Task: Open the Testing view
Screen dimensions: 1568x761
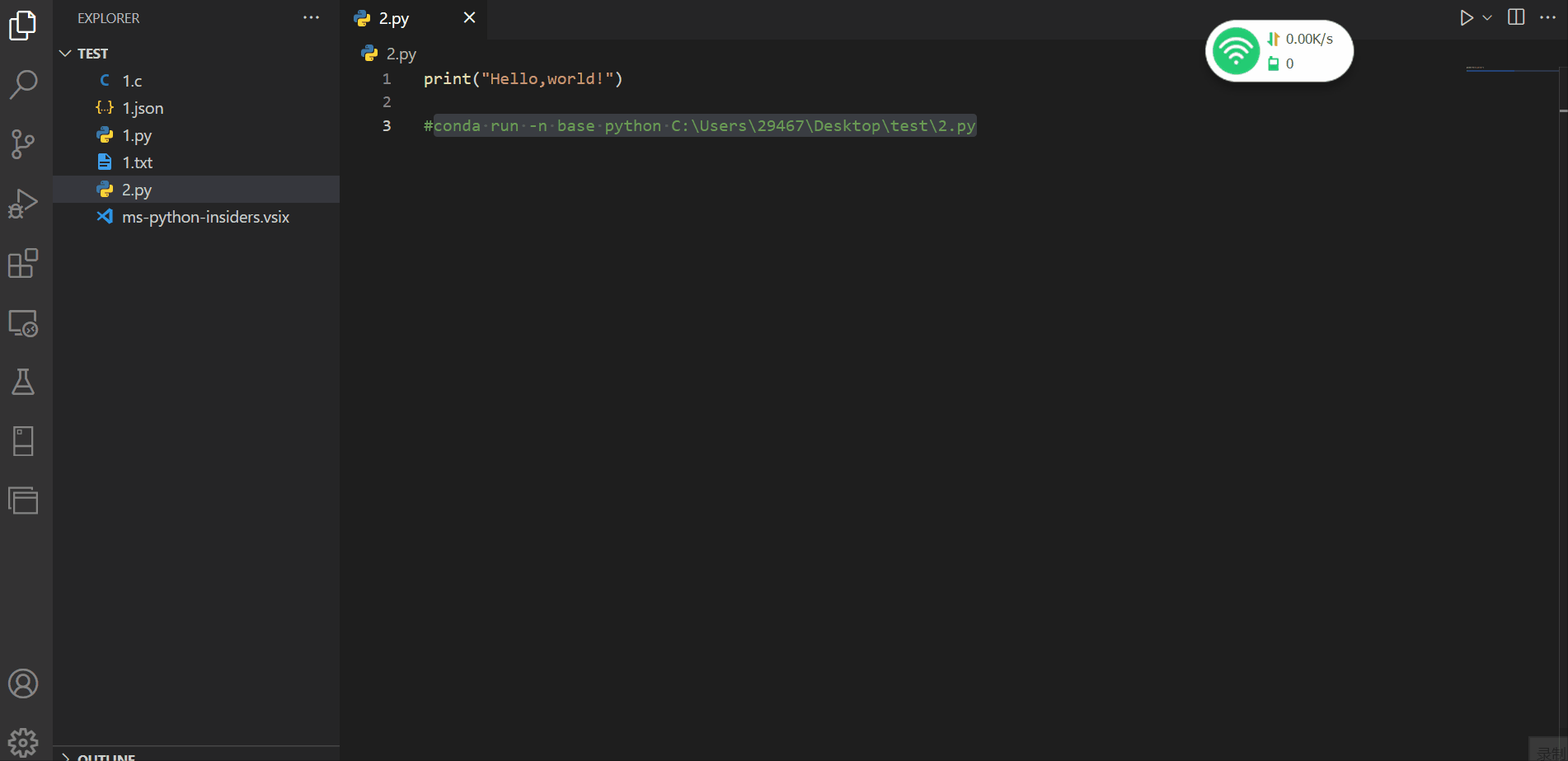Action: [25, 381]
